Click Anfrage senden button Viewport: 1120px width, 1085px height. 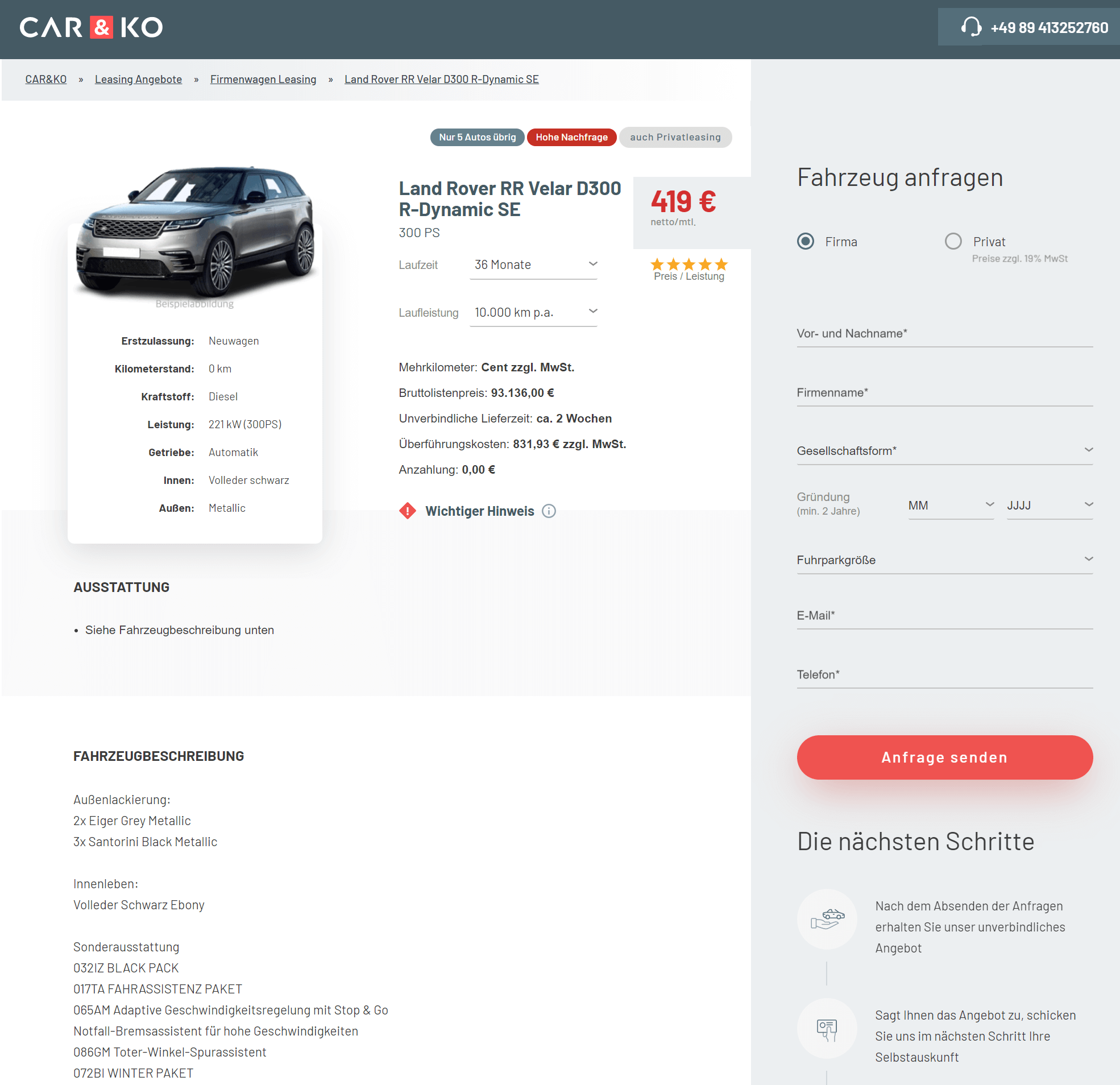click(944, 757)
